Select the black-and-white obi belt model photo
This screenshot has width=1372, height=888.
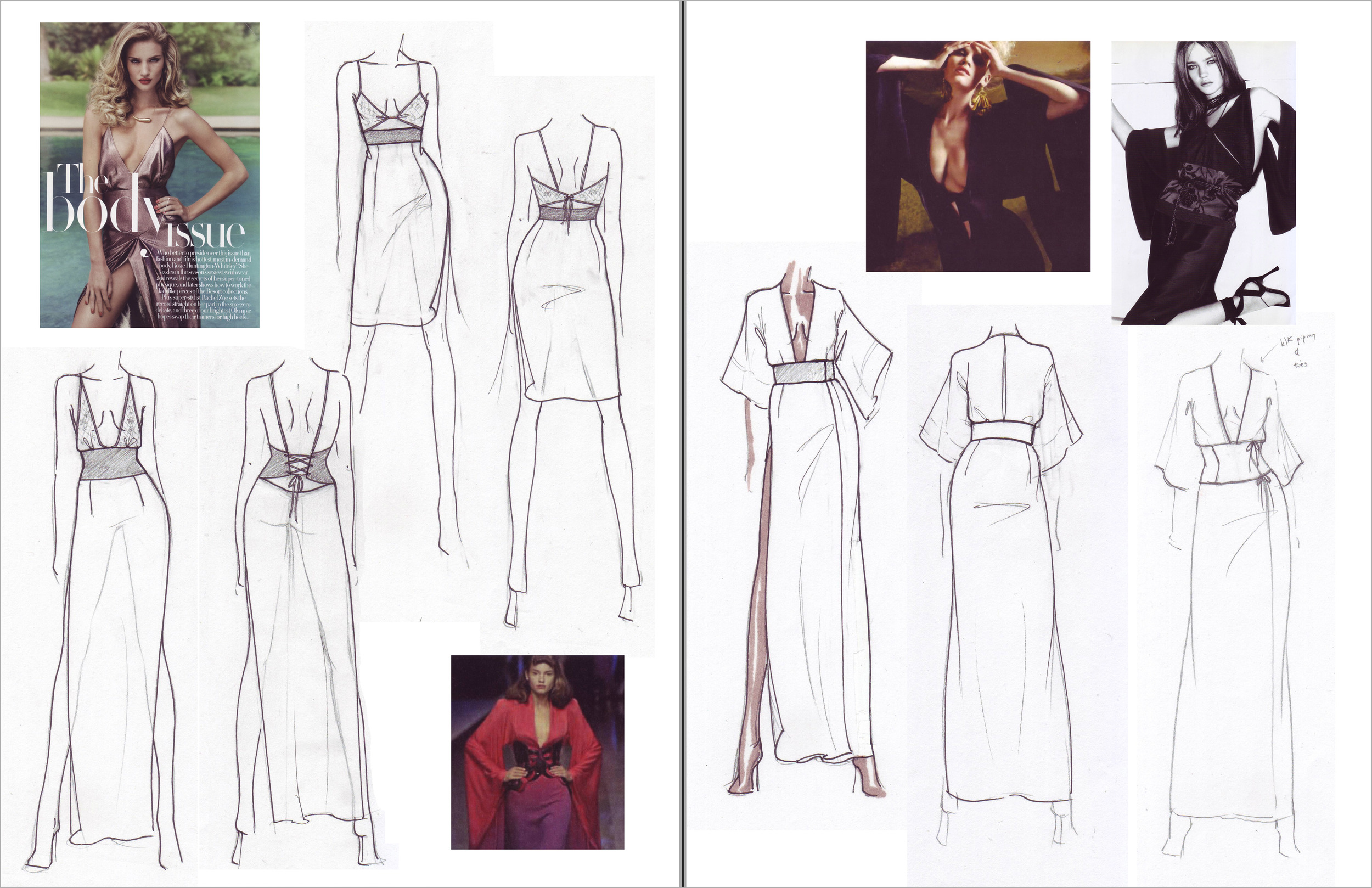(x=1204, y=182)
